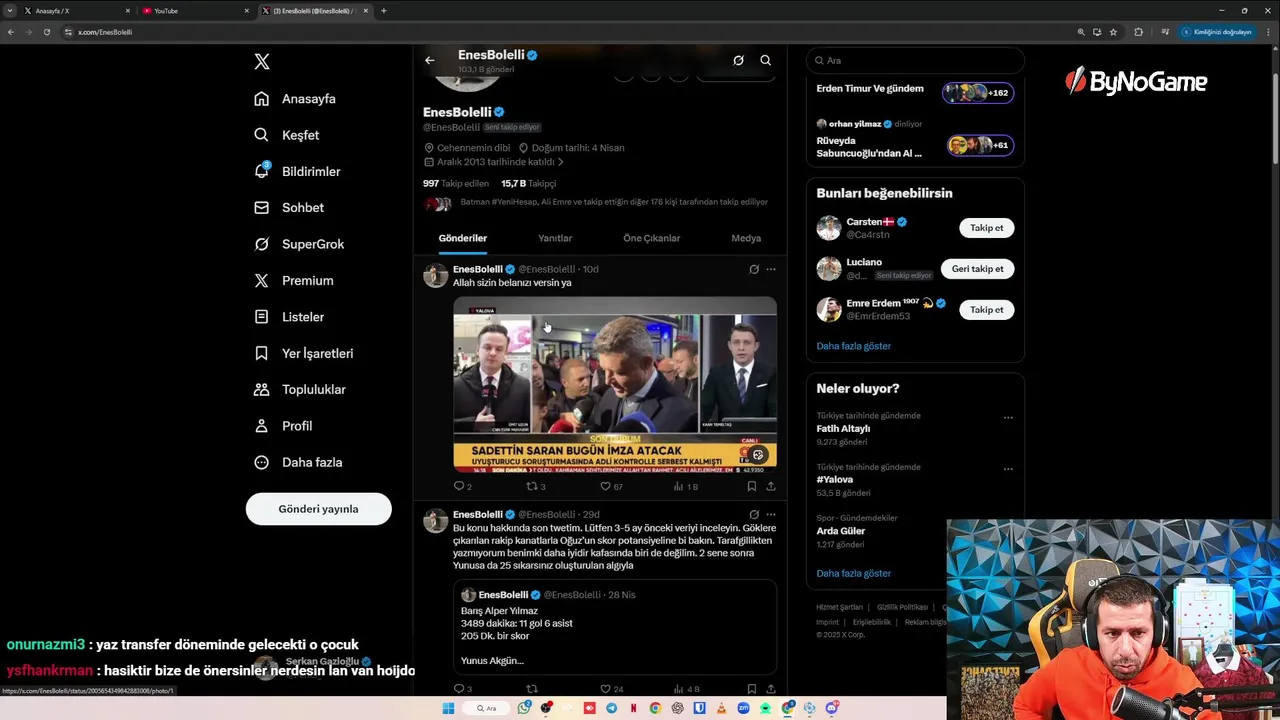Viewport: 1280px width, 720px height.
Task: Open Bildirimler notifications
Action: [297, 171]
